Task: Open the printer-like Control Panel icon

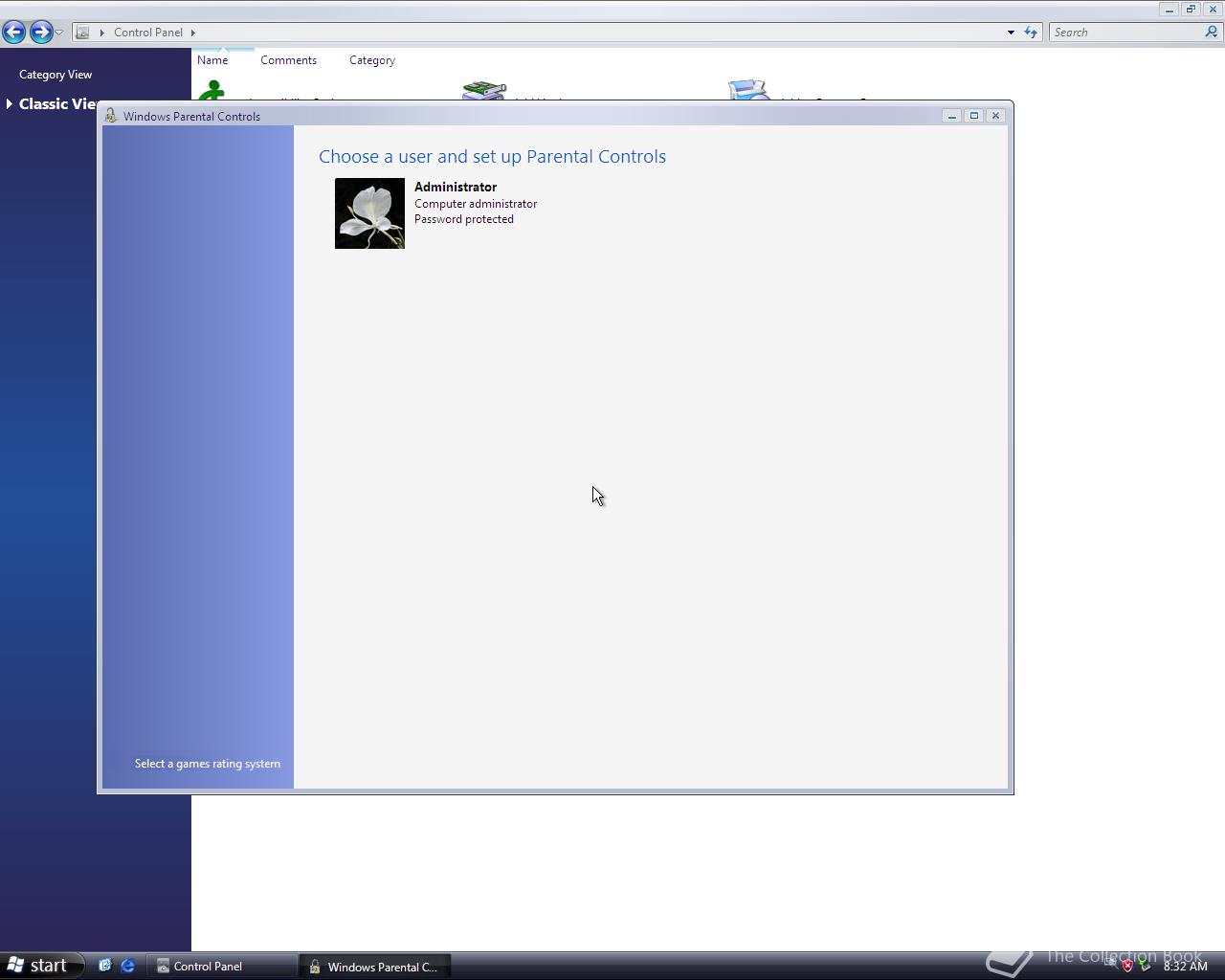Action: (749, 90)
